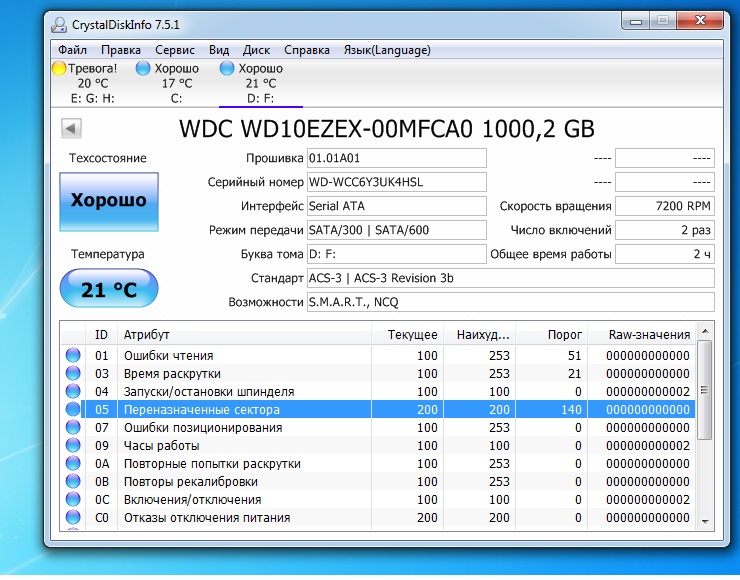Click the Стандарт field ACS-3 Revision 3b
Viewport: 740px width, 580px height.
click(511, 278)
